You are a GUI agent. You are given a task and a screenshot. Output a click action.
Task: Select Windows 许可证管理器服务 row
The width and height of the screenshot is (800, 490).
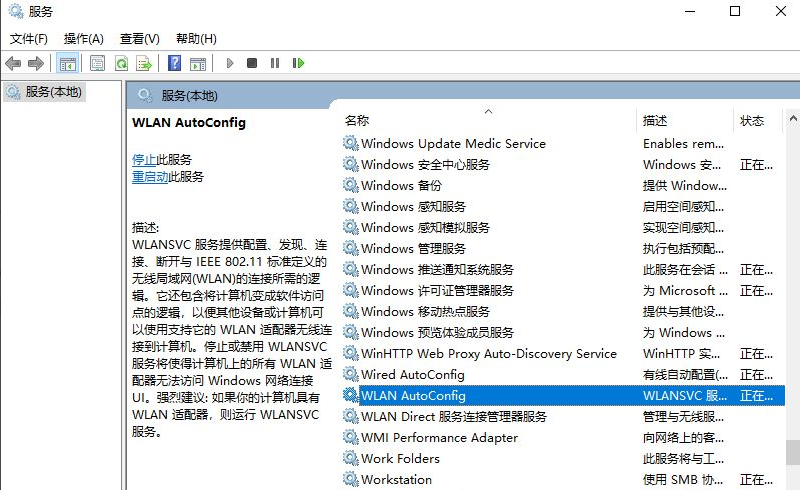tap(563, 290)
